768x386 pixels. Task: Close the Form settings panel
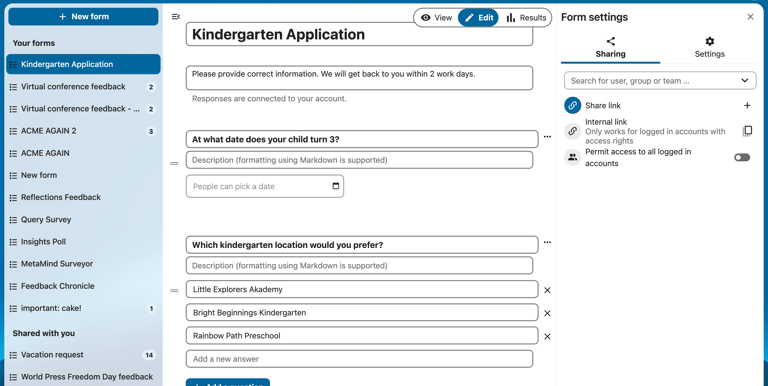pos(750,17)
